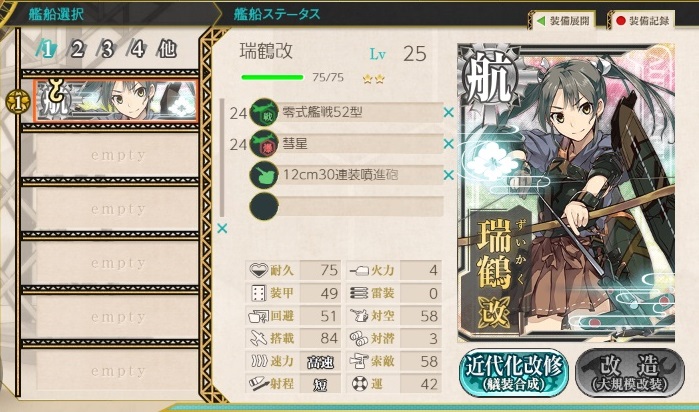The image size is (699, 412).
Task: Remove 12cm30連装噴進砲 using its X icon
Action: [x=448, y=175]
